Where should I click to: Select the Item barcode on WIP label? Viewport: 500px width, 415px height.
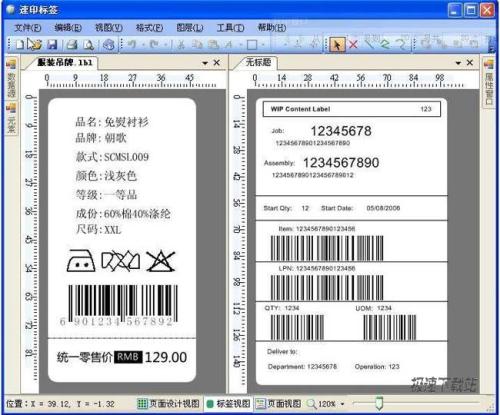pyautogui.click(x=327, y=248)
